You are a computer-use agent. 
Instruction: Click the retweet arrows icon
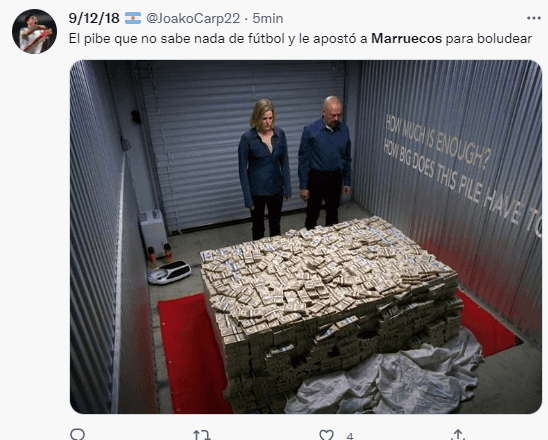pos(202,435)
